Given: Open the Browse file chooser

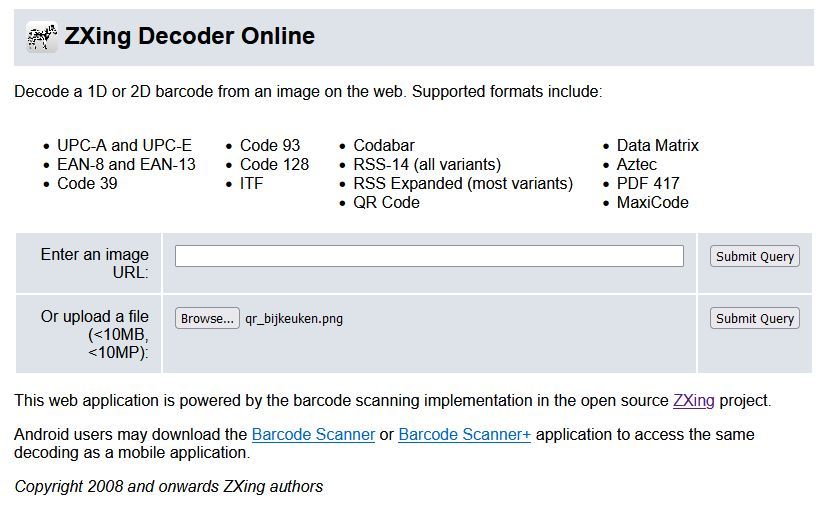Looking at the screenshot, I should click(207, 318).
